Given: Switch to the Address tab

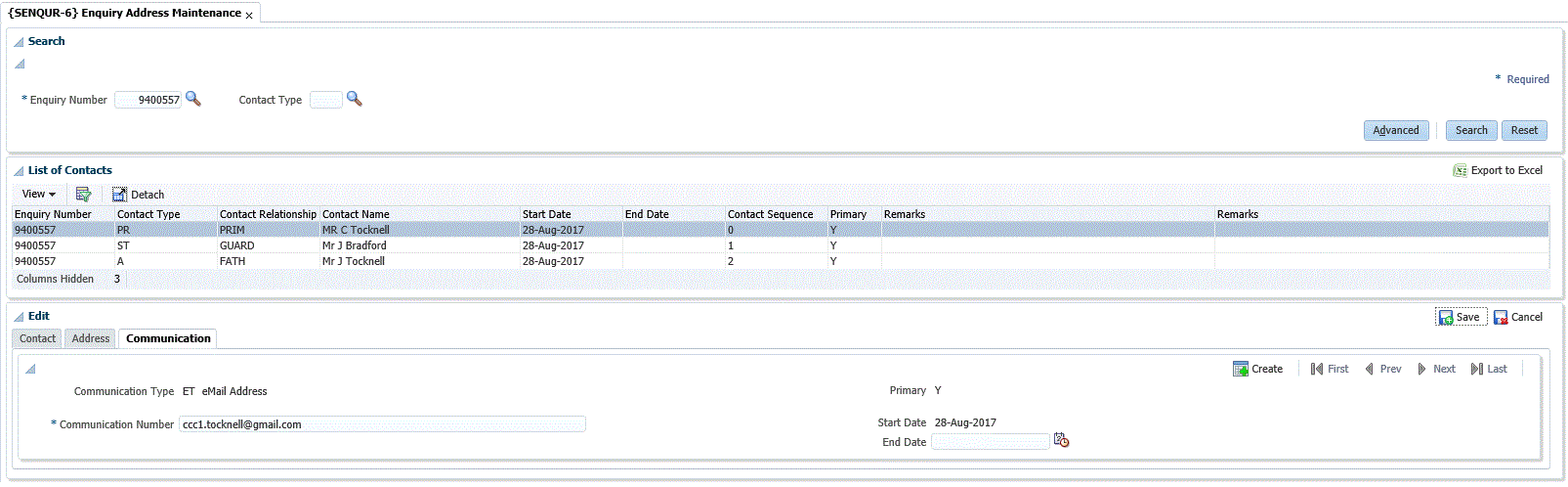Looking at the screenshot, I should click(91, 338).
